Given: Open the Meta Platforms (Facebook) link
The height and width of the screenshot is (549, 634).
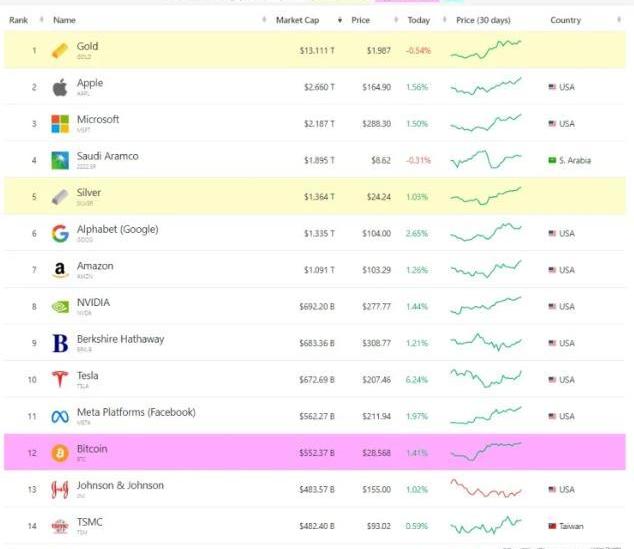Looking at the screenshot, I should [x=136, y=412].
